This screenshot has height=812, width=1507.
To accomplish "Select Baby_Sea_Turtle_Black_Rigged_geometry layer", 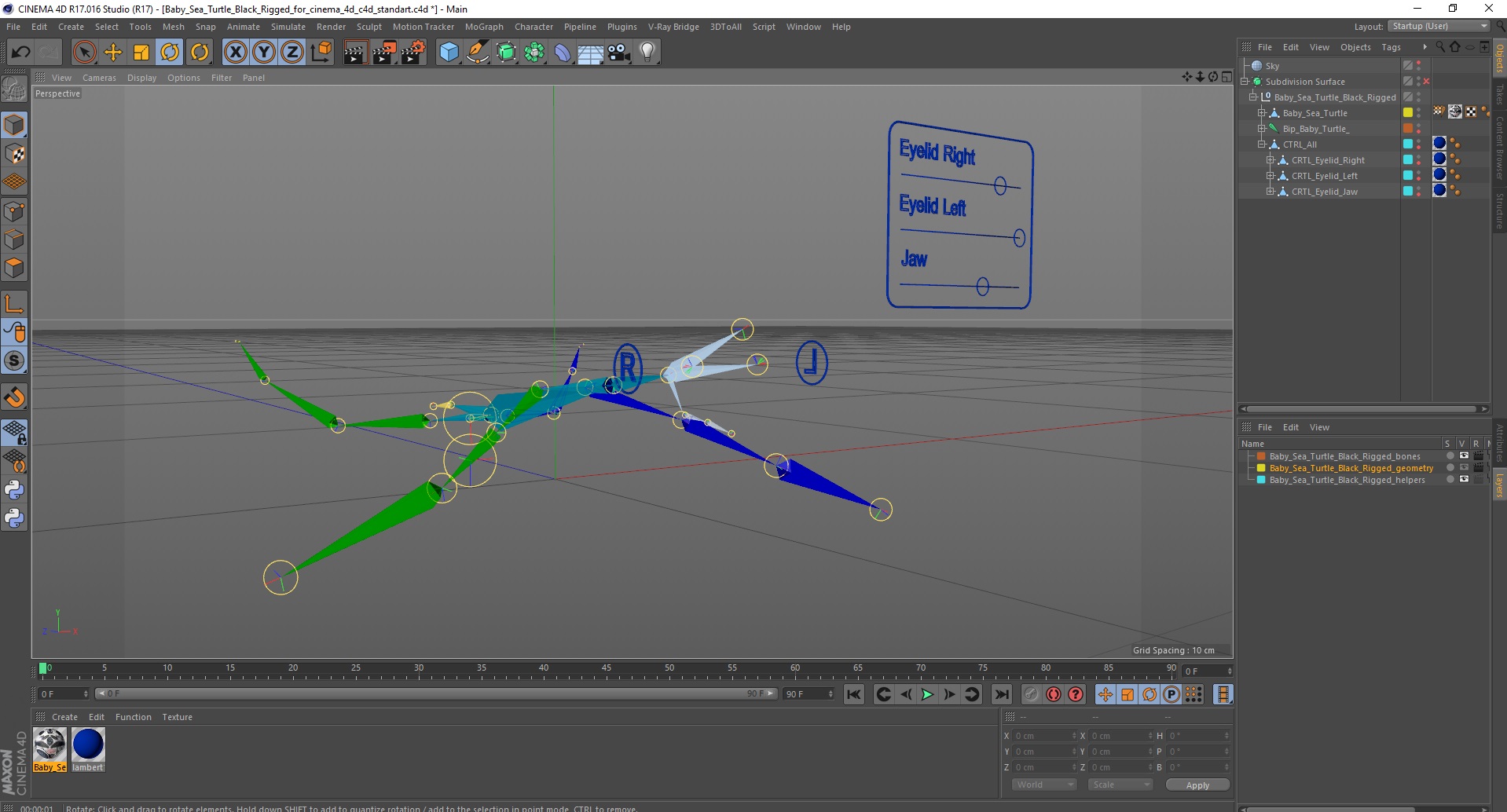I will coord(1351,468).
